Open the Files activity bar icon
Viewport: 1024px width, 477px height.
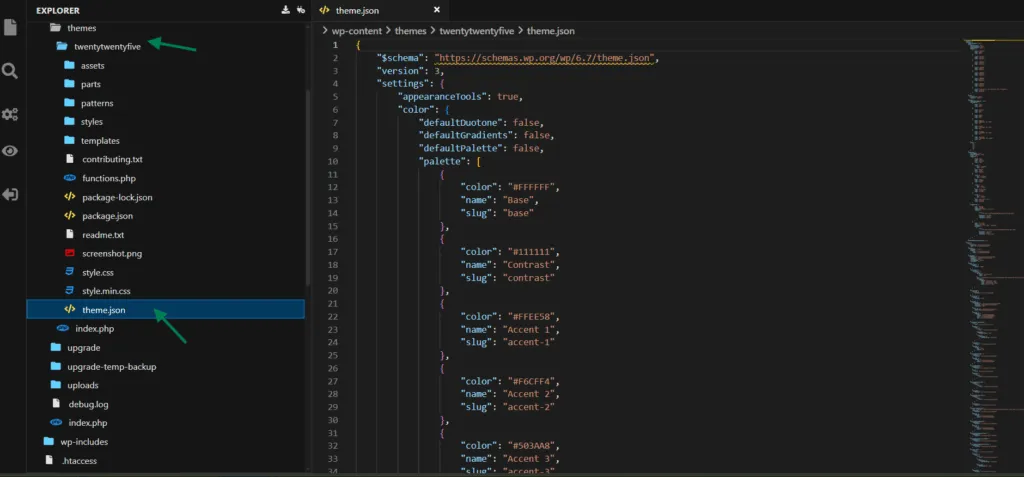click(x=10, y=27)
